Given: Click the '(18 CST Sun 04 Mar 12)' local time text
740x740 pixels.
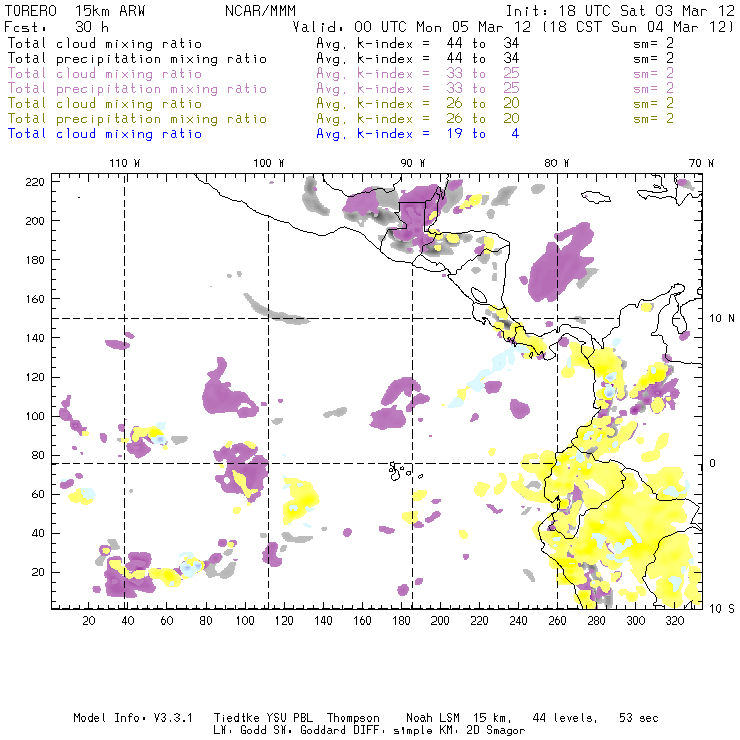Looking at the screenshot, I should 638,27.
